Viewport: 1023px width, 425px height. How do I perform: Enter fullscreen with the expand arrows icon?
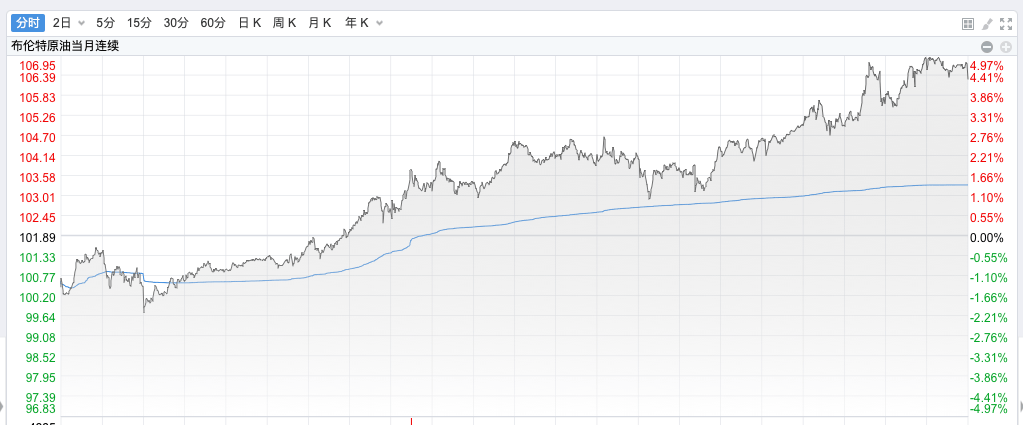[1005, 23]
